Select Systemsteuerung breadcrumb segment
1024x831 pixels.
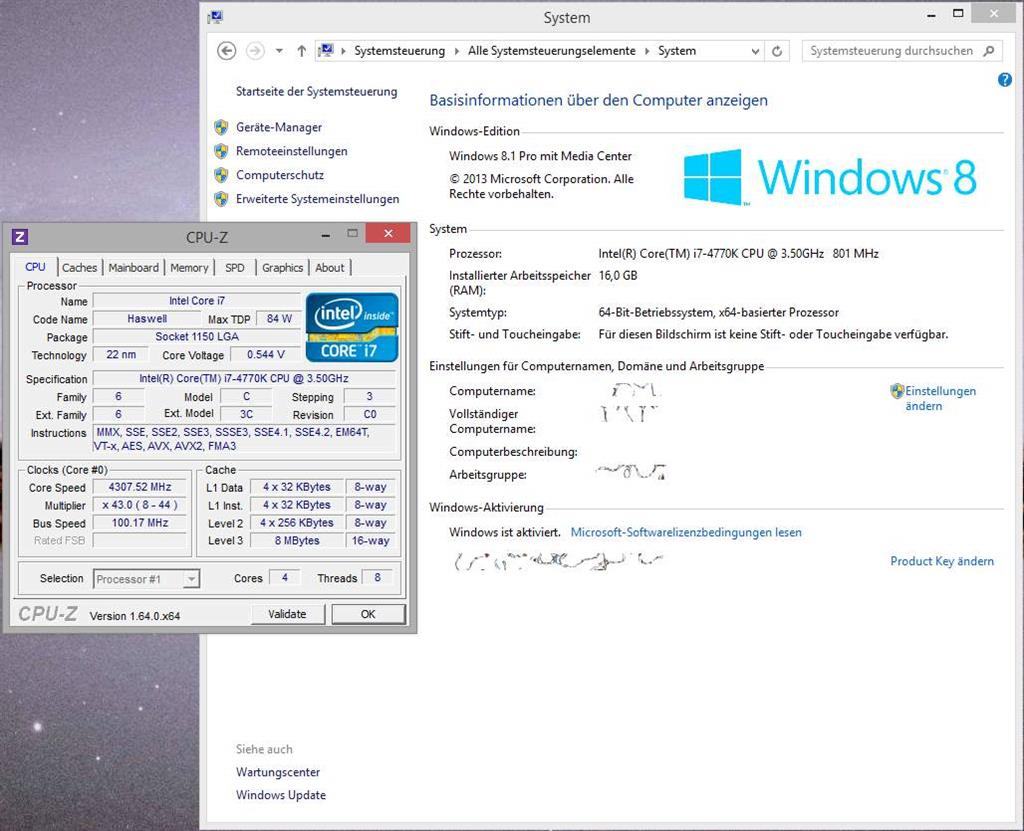point(399,51)
